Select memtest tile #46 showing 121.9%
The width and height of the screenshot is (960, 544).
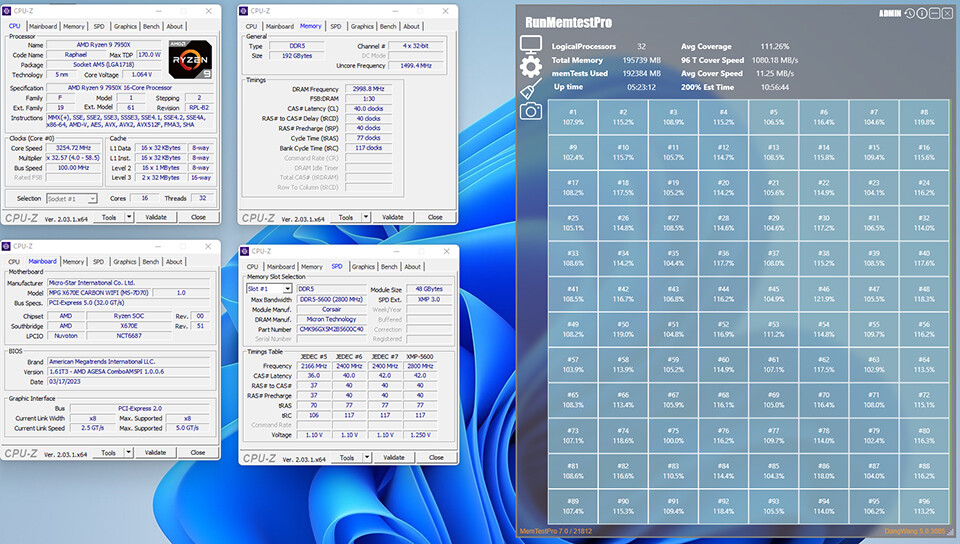[824, 294]
